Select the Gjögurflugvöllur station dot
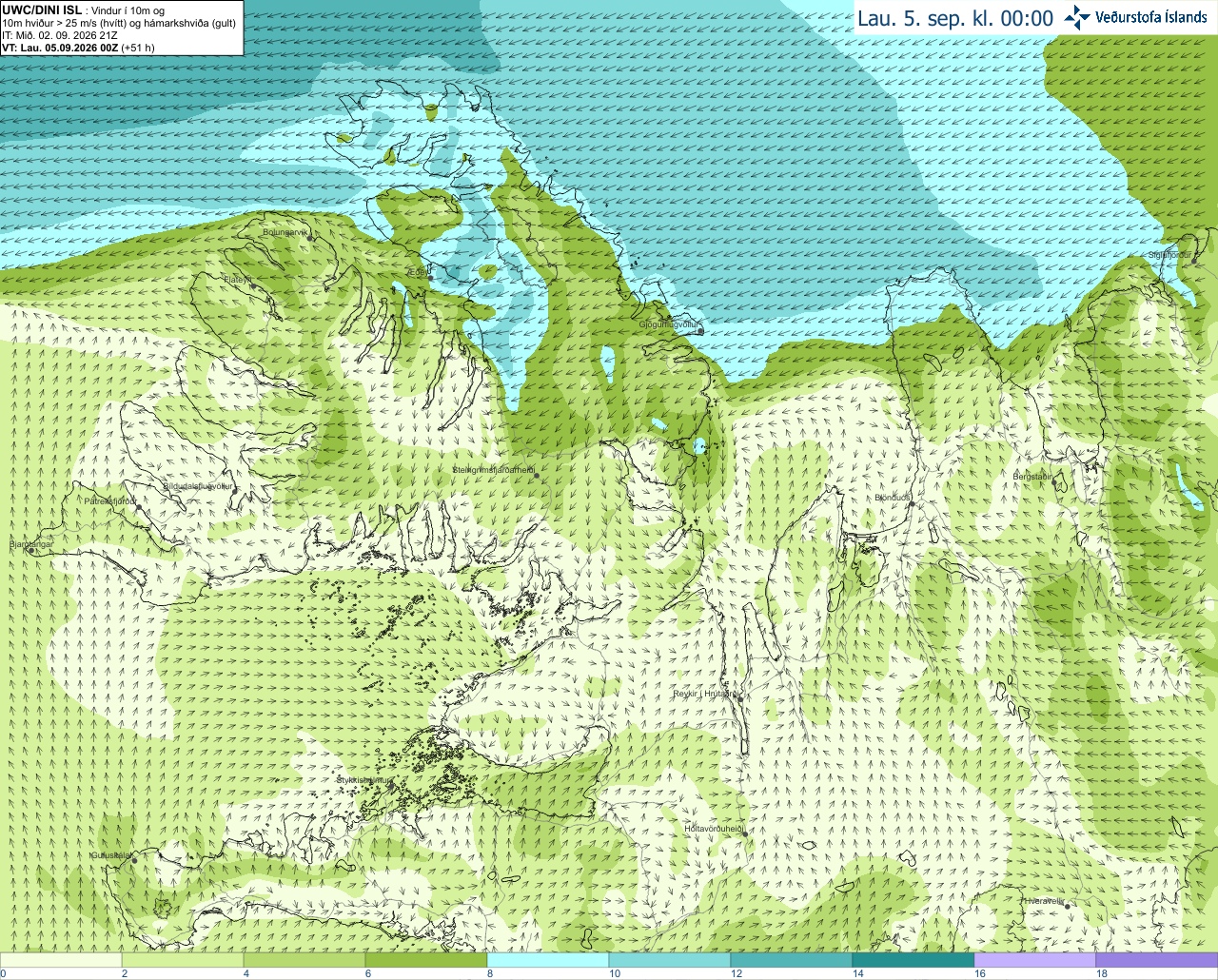The width and height of the screenshot is (1218, 980). (700, 331)
